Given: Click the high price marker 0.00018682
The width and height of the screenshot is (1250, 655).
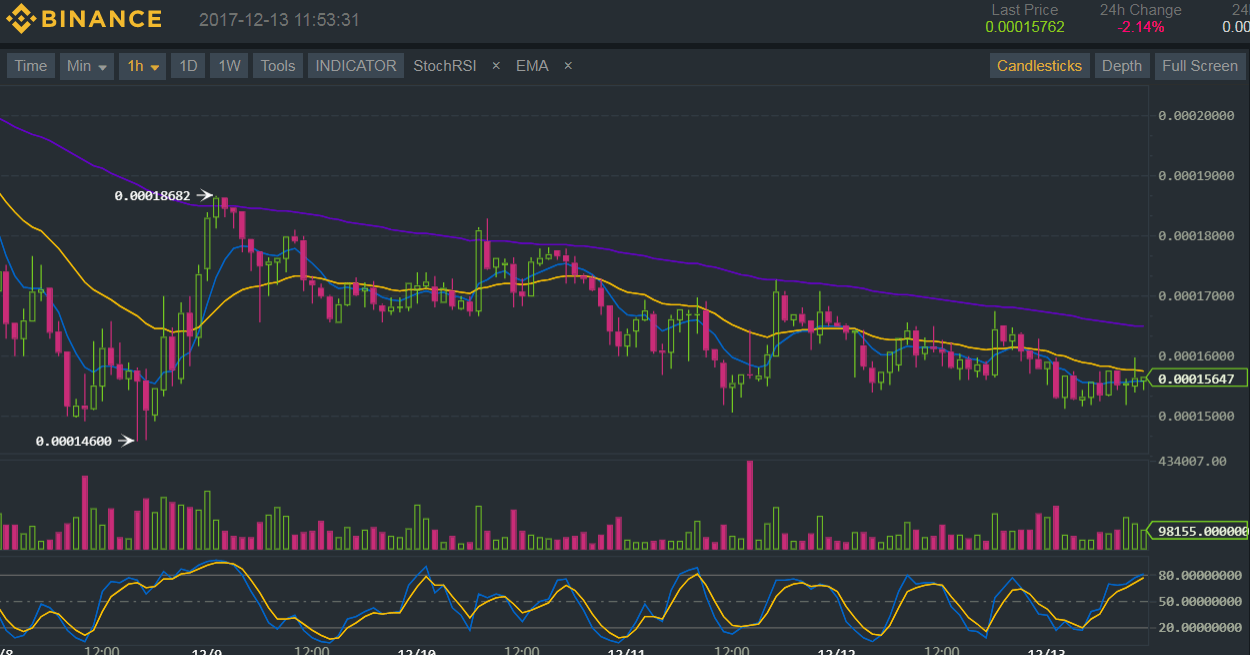Looking at the screenshot, I should click(152, 196).
